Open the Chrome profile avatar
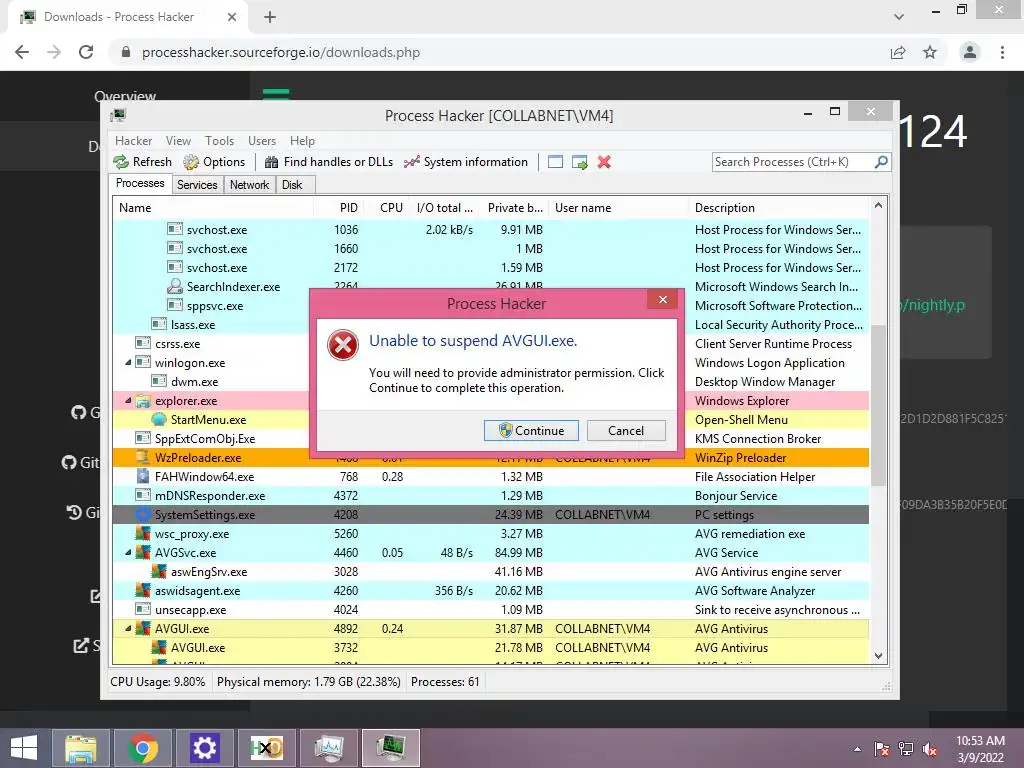 point(970,52)
